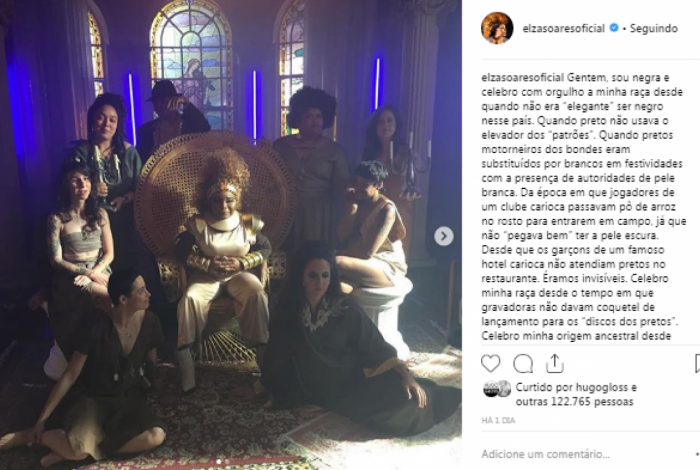The image size is (700, 470).
Task: View outras 122.765 pessoas who liked
Action: (x=575, y=402)
